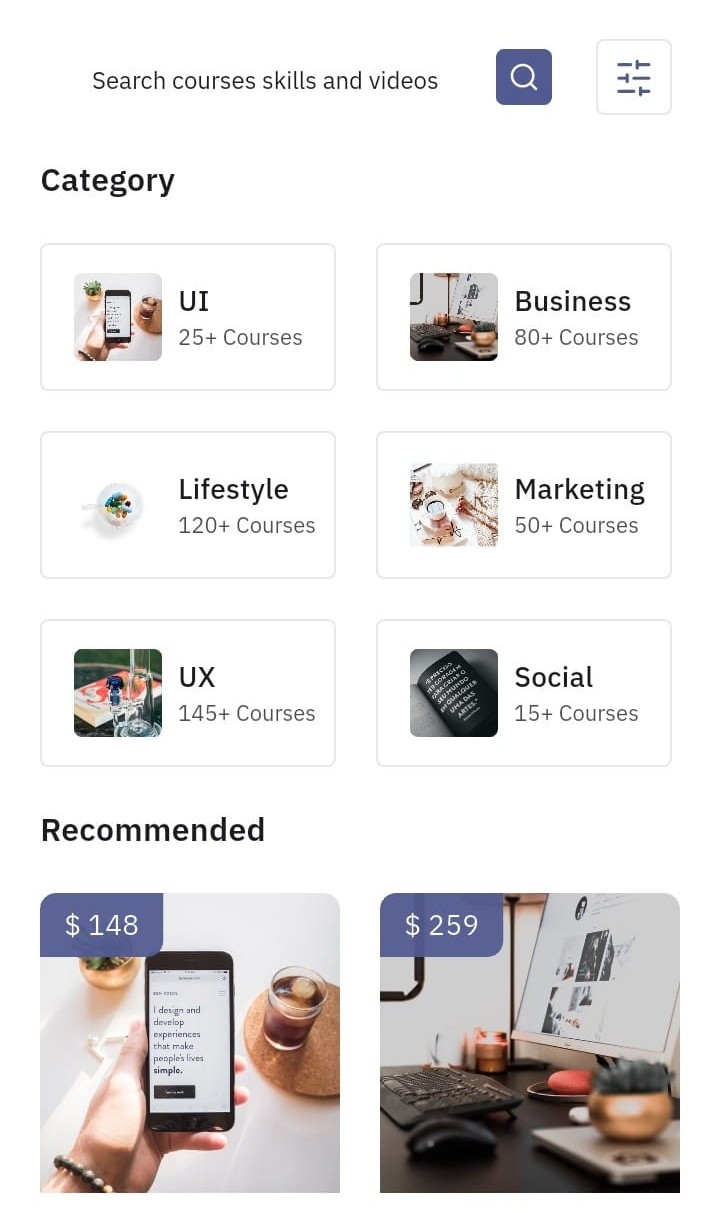720x1213 pixels.
Task: Click the search courses input field
Action: [x=265, y=81]
